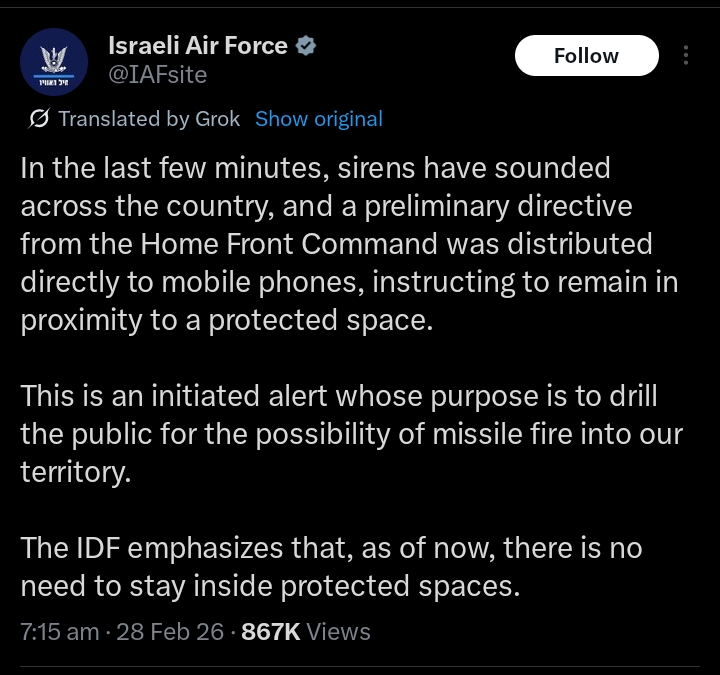Open the Israeli Air Force display name
This screenshot has width=720, height=675.
coord(197,46)
